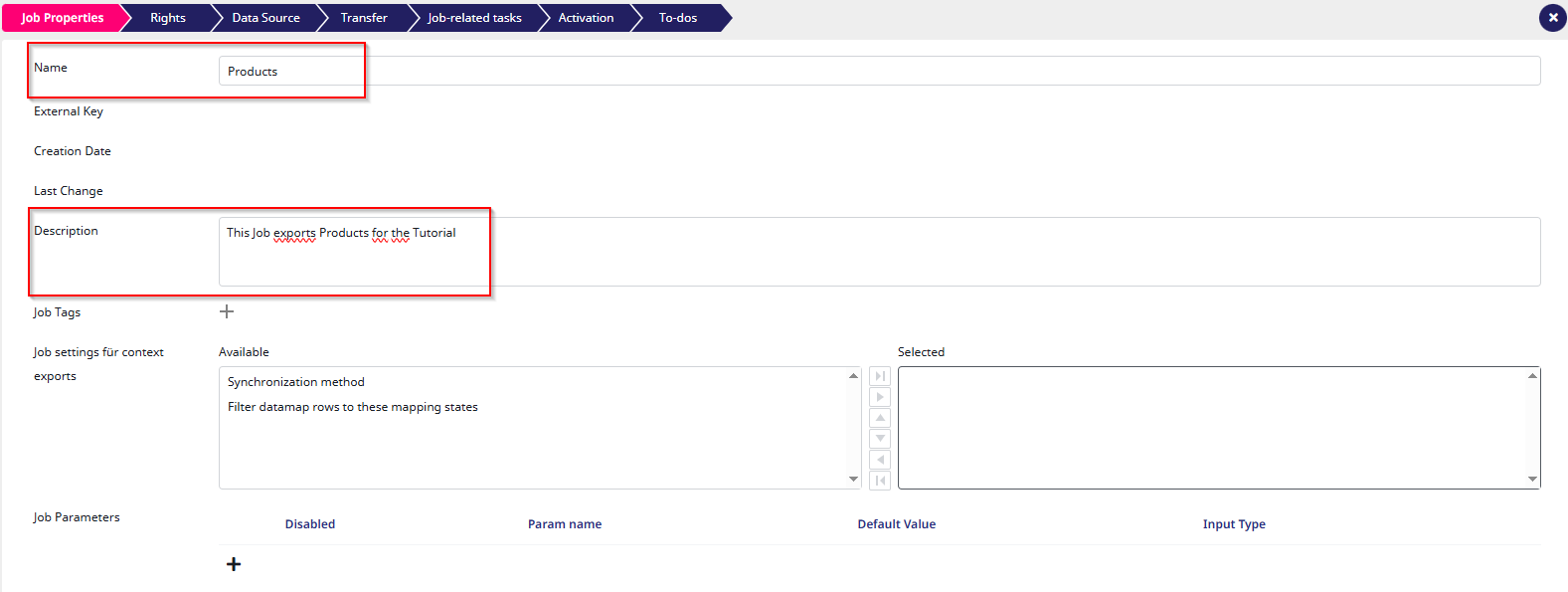Click the remove-all-from-selected arrow button
This screenshot has height=592, width=1568.
coord(880,481)
